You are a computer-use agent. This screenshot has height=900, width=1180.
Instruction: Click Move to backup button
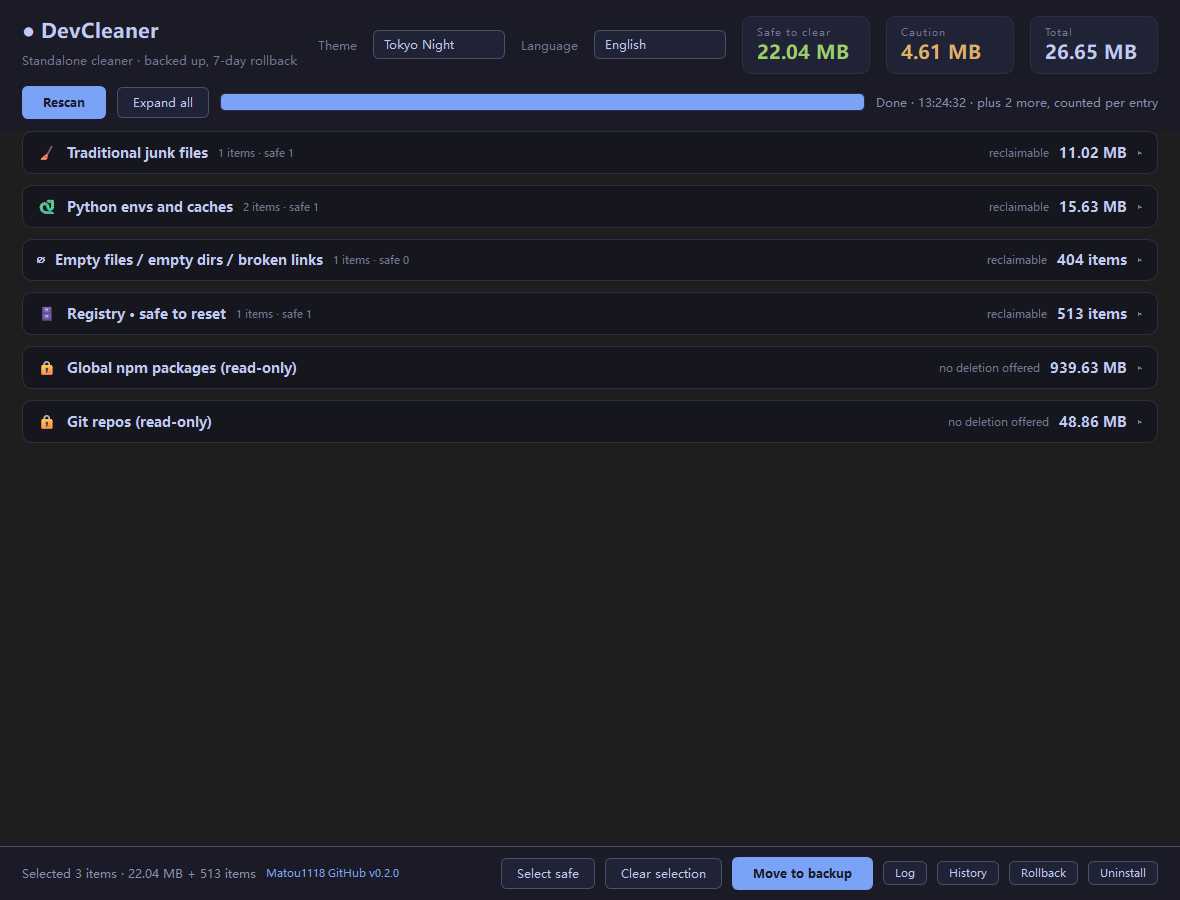(x=802, y=874)
